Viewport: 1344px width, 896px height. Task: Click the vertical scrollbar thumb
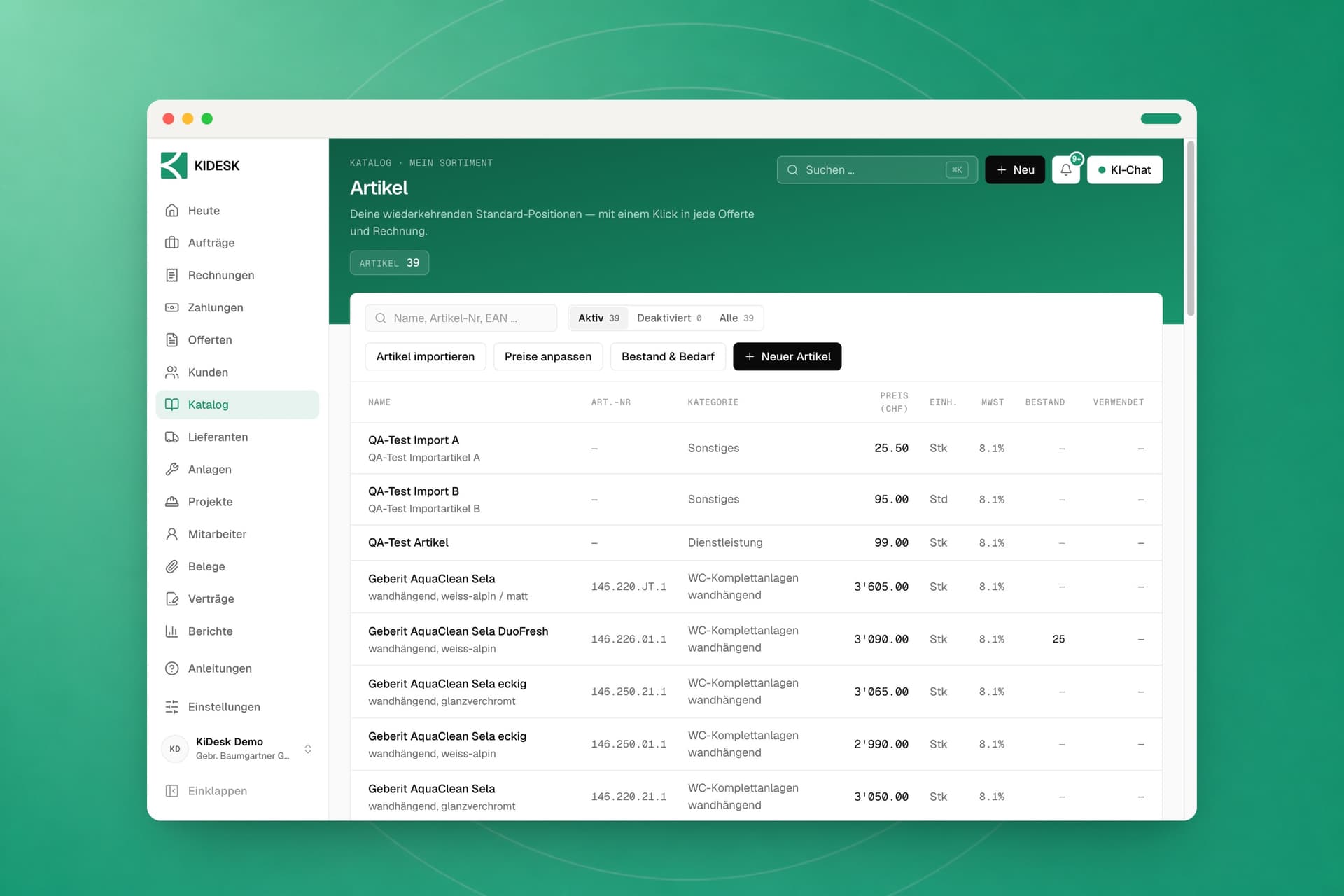coord(1191,229)
